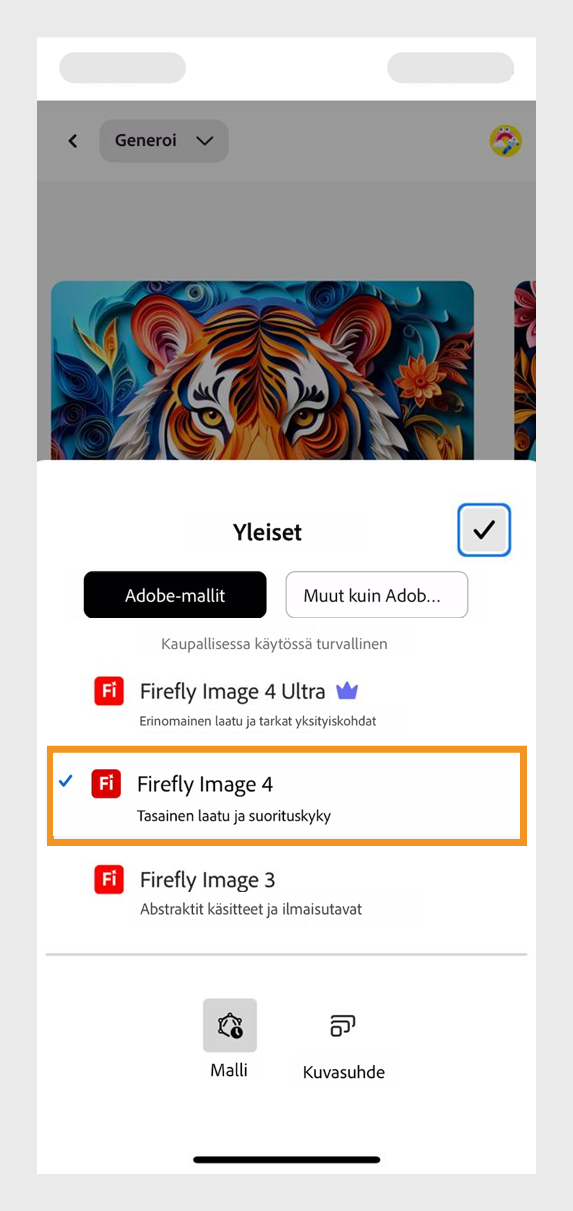
Task: Confirm selection with the checkmark button
Action: point(484,530)
